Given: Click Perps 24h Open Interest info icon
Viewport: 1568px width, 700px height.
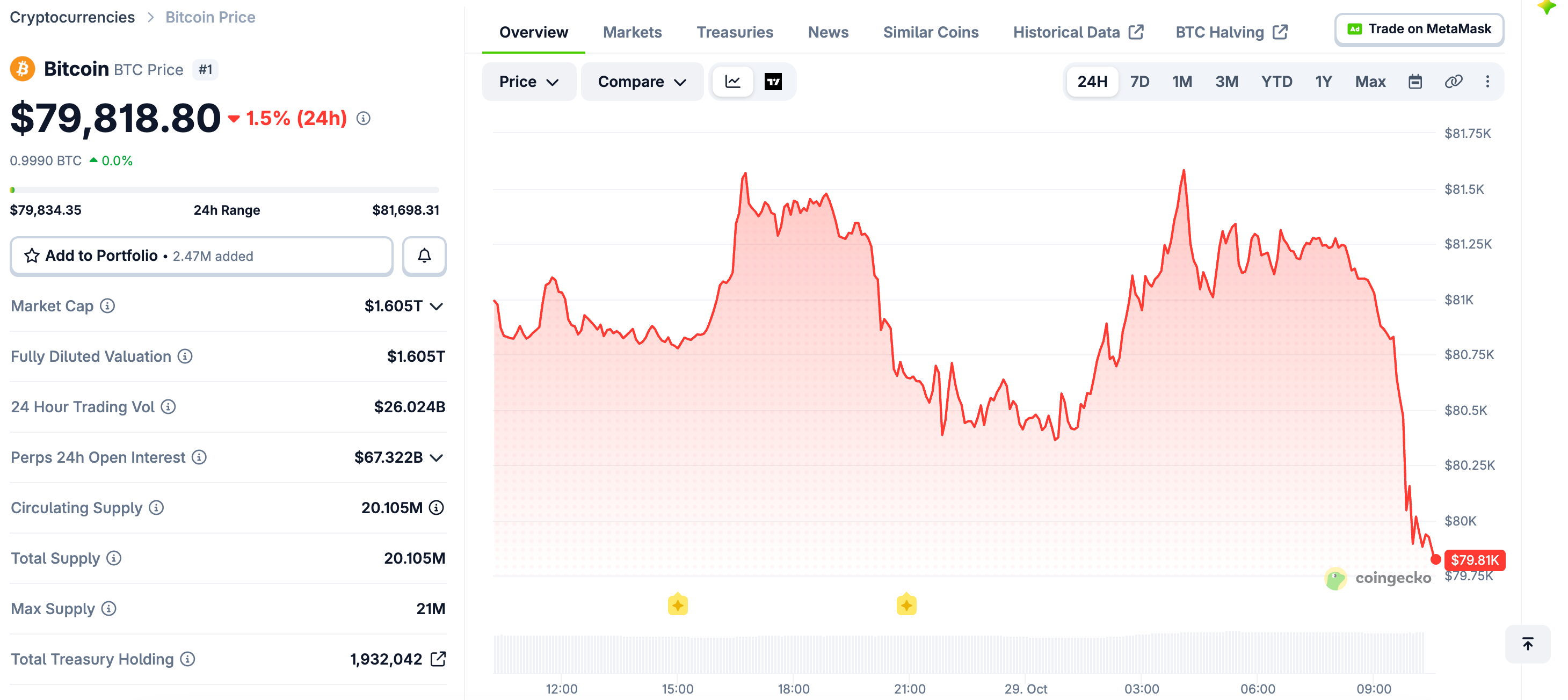Looking at the screenshot, I should [199, 458].
